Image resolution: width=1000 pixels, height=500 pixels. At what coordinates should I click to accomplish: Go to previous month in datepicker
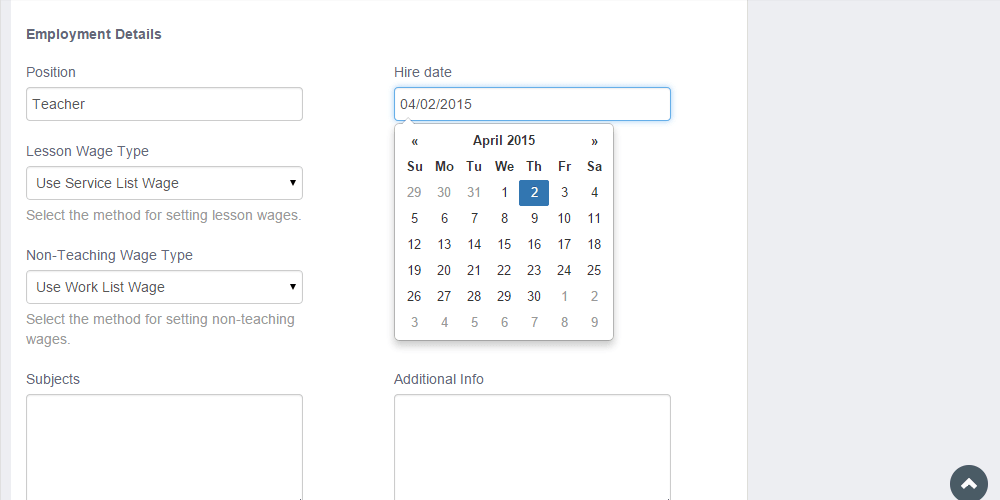point(415,141)
